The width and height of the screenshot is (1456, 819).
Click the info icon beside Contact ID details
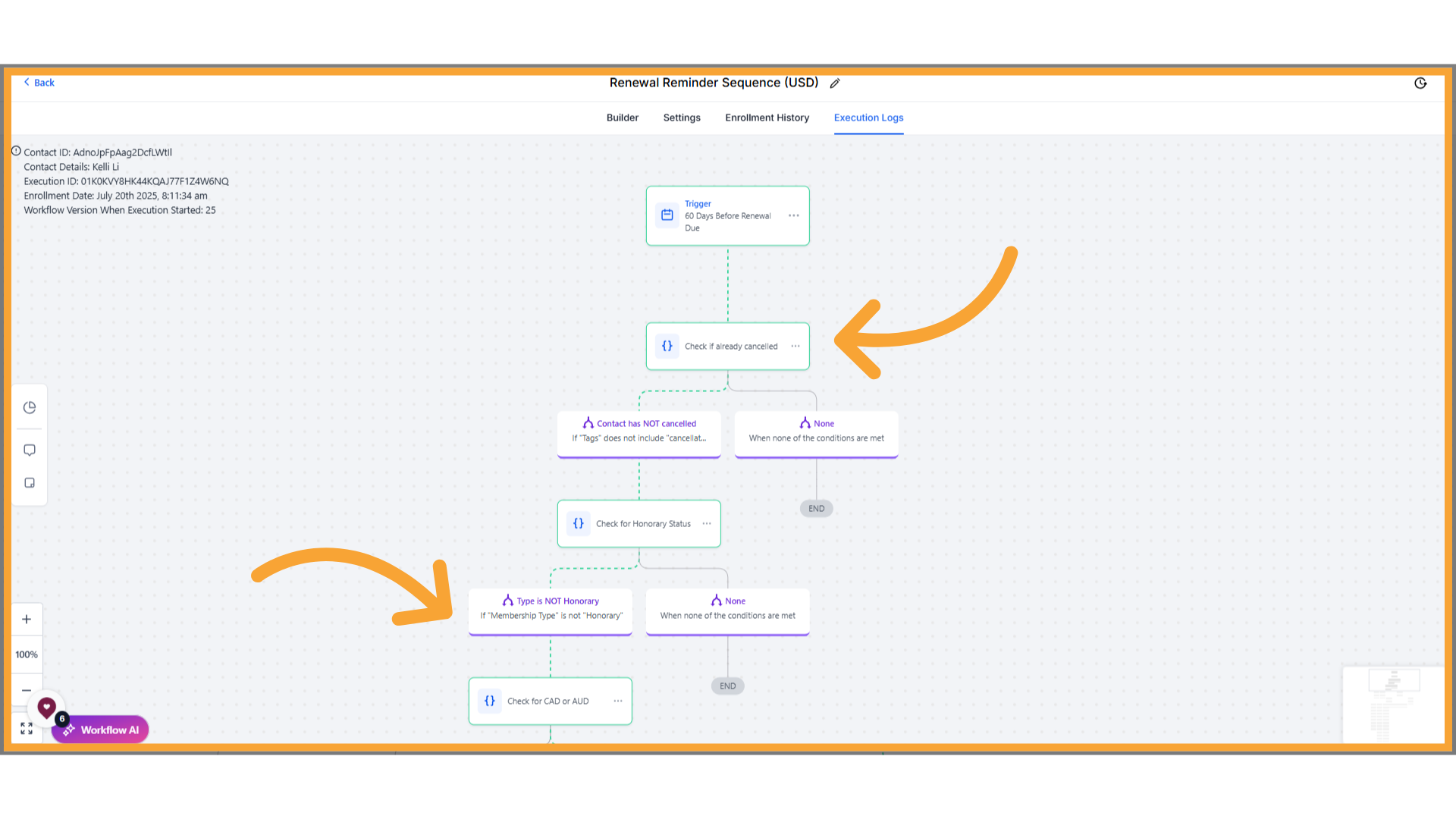[17, 150]
